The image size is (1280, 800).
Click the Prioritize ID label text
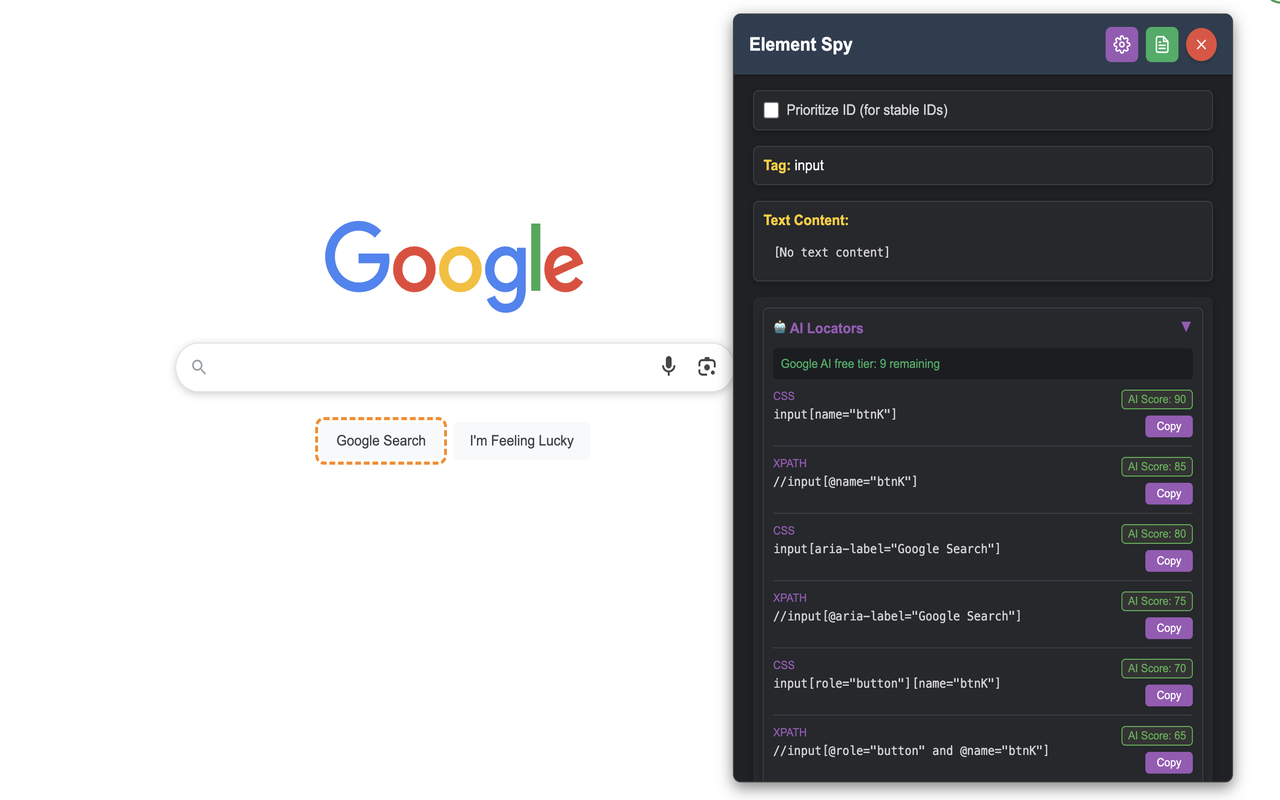(x=867, y=110)
